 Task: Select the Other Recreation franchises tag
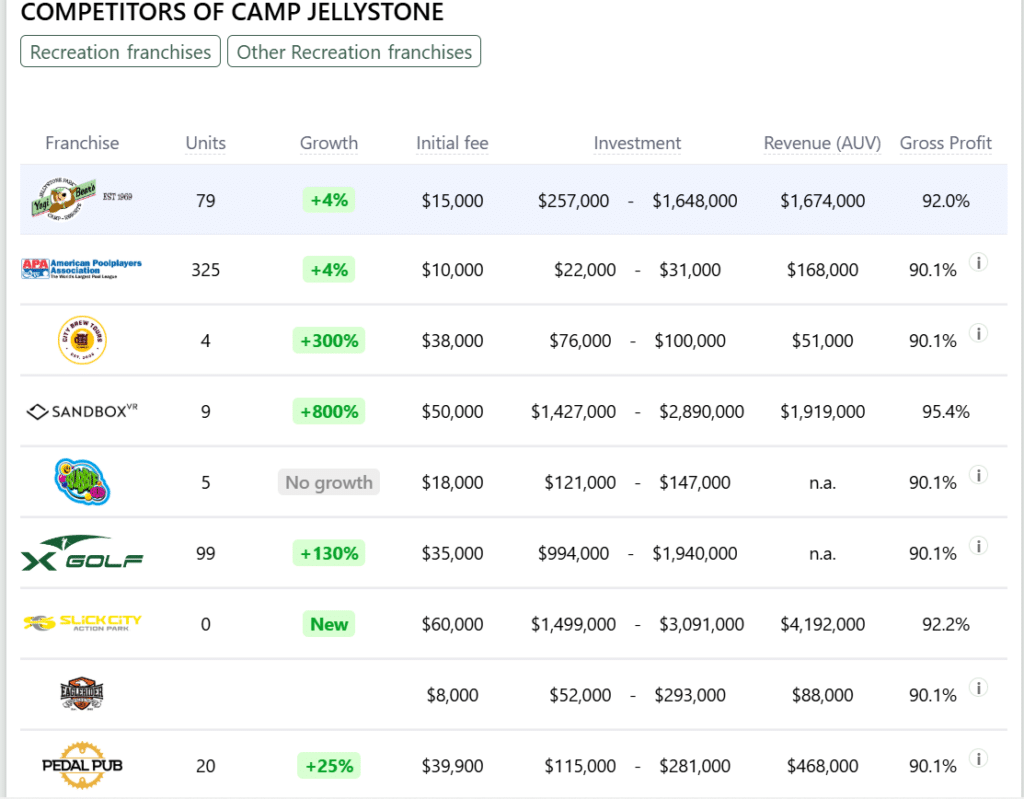(x=354, y=52)
